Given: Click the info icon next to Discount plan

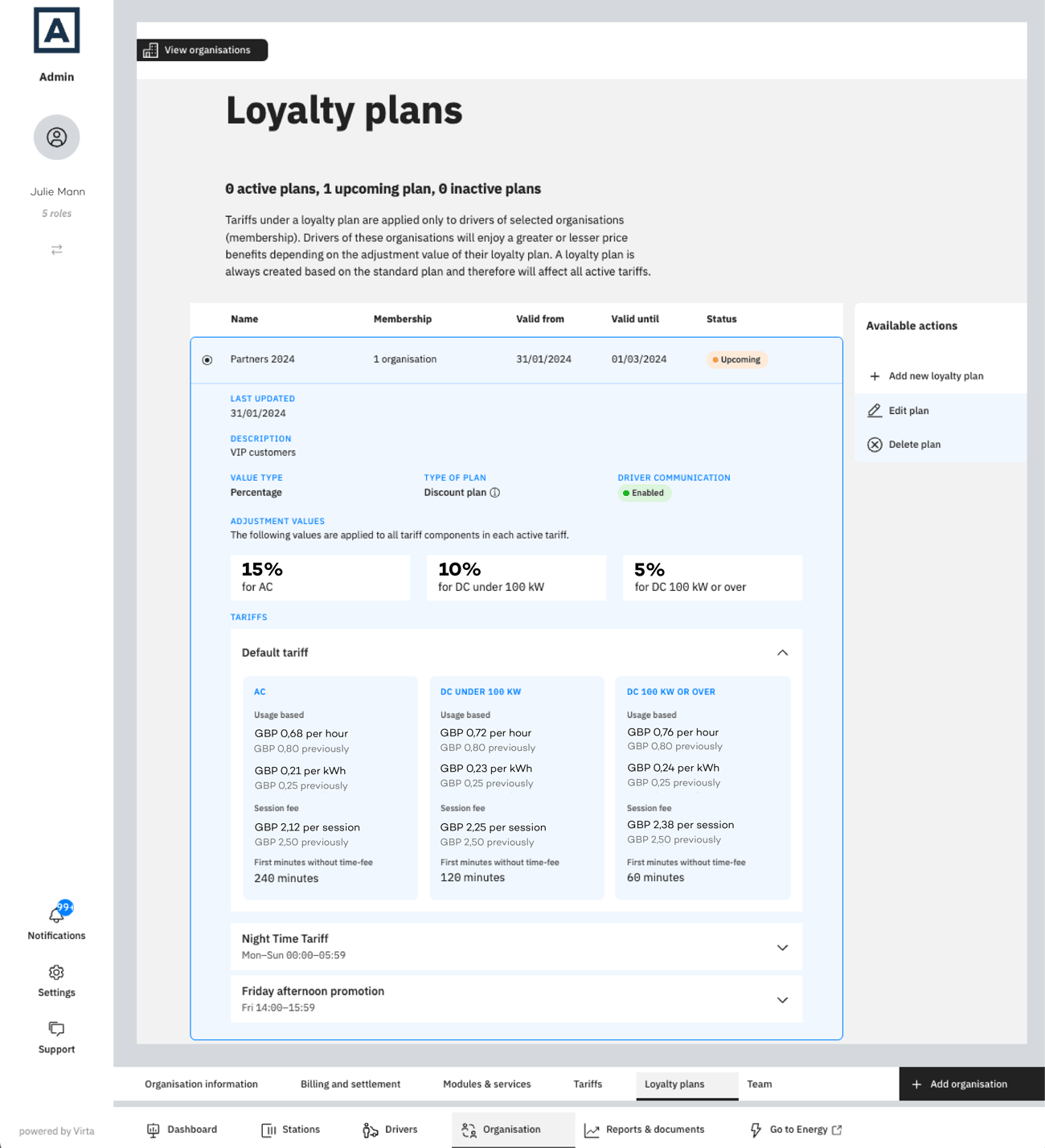Looking at the screenshot, I should pos(495,492).
